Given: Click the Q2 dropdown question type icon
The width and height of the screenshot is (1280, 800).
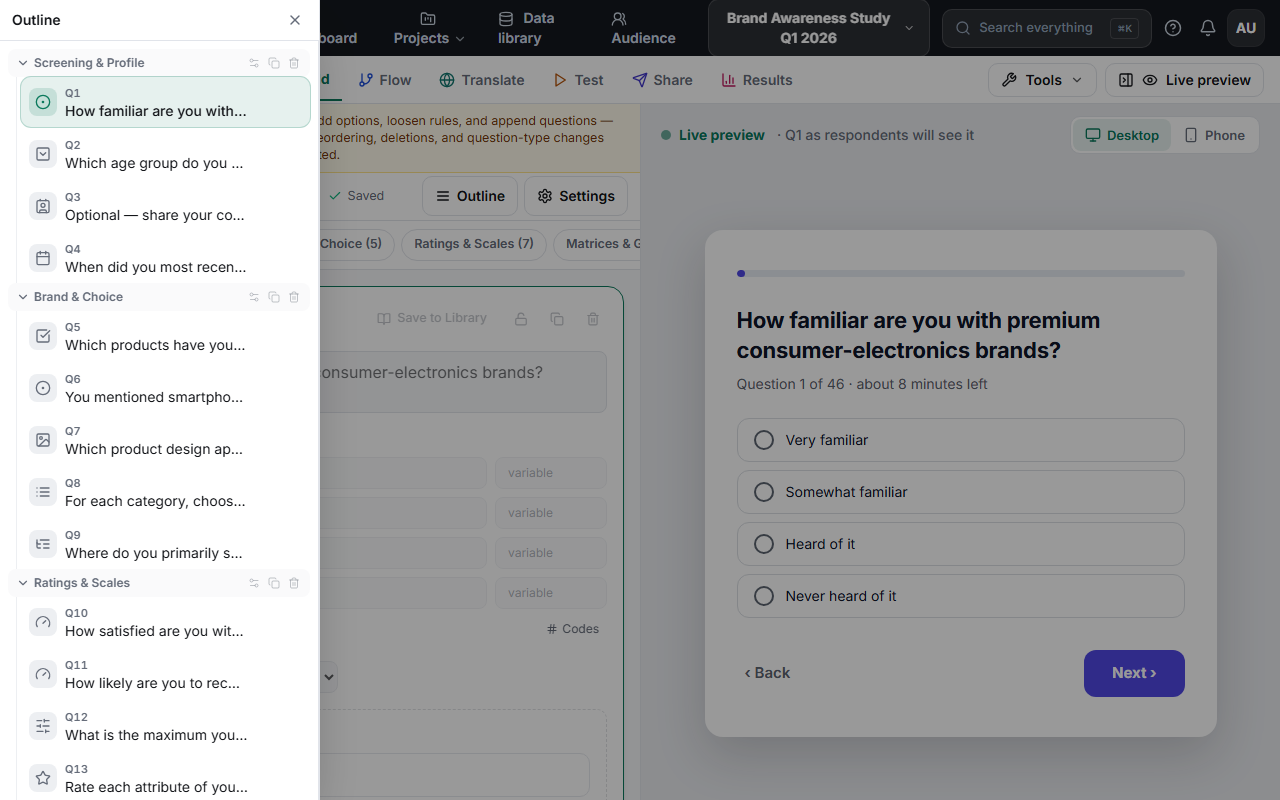Looking at the screenshot, I should [43, 154].
